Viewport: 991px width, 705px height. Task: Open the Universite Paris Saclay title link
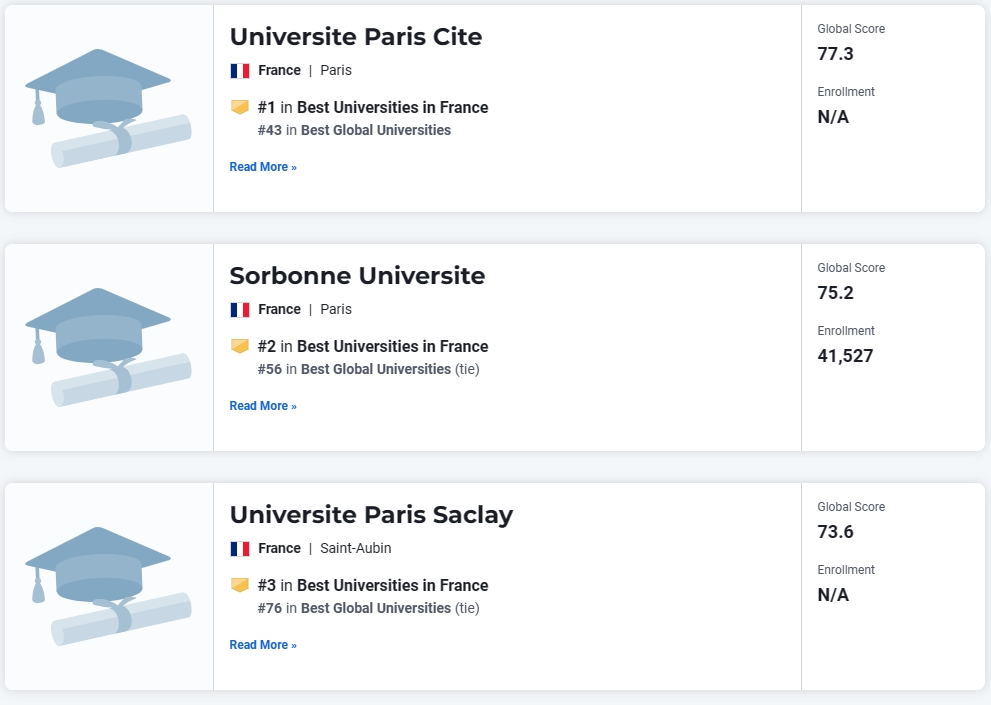click(x=371, y=515)
